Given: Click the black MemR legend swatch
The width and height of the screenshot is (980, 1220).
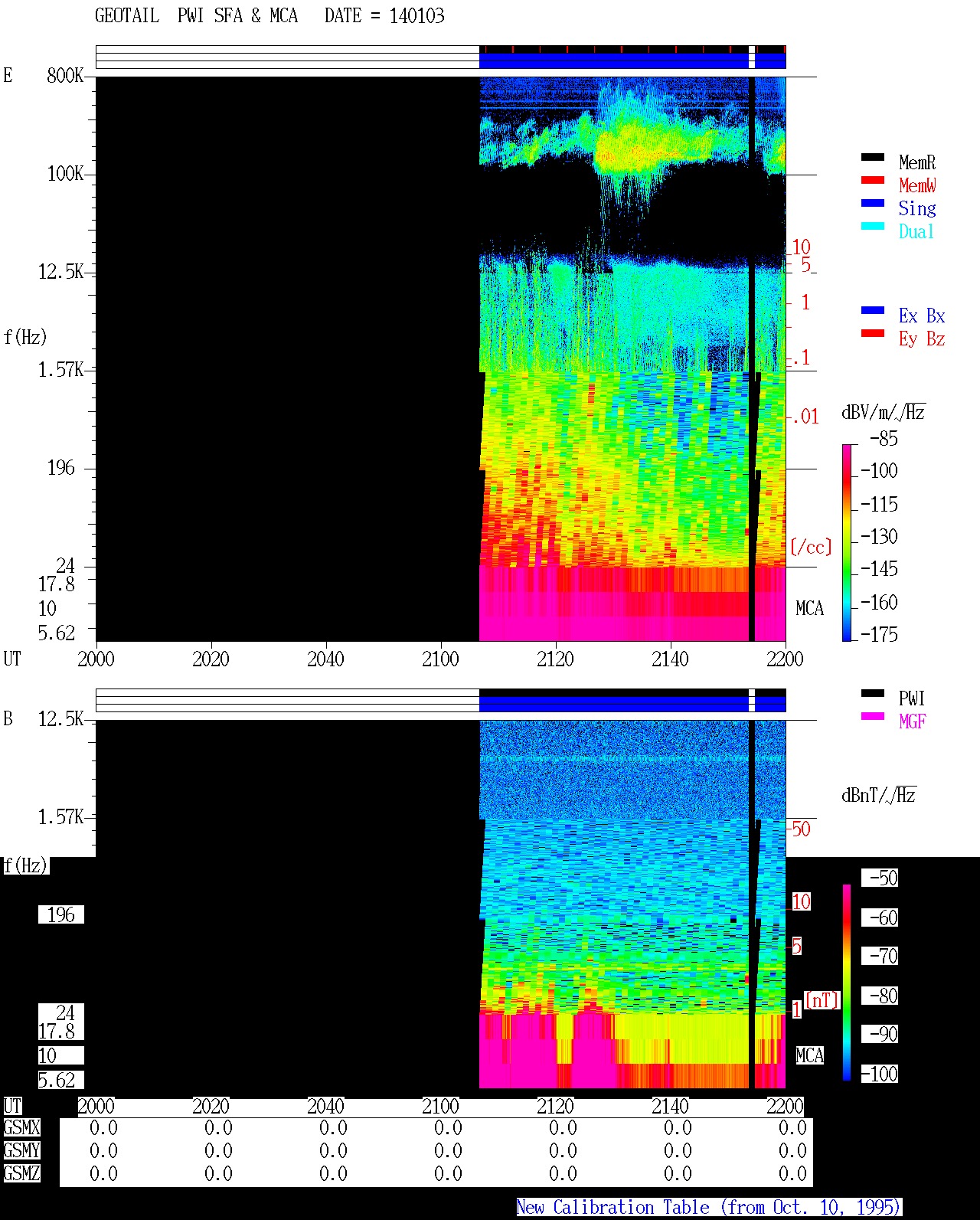Looking at the screenshot, I should (872, 157).
